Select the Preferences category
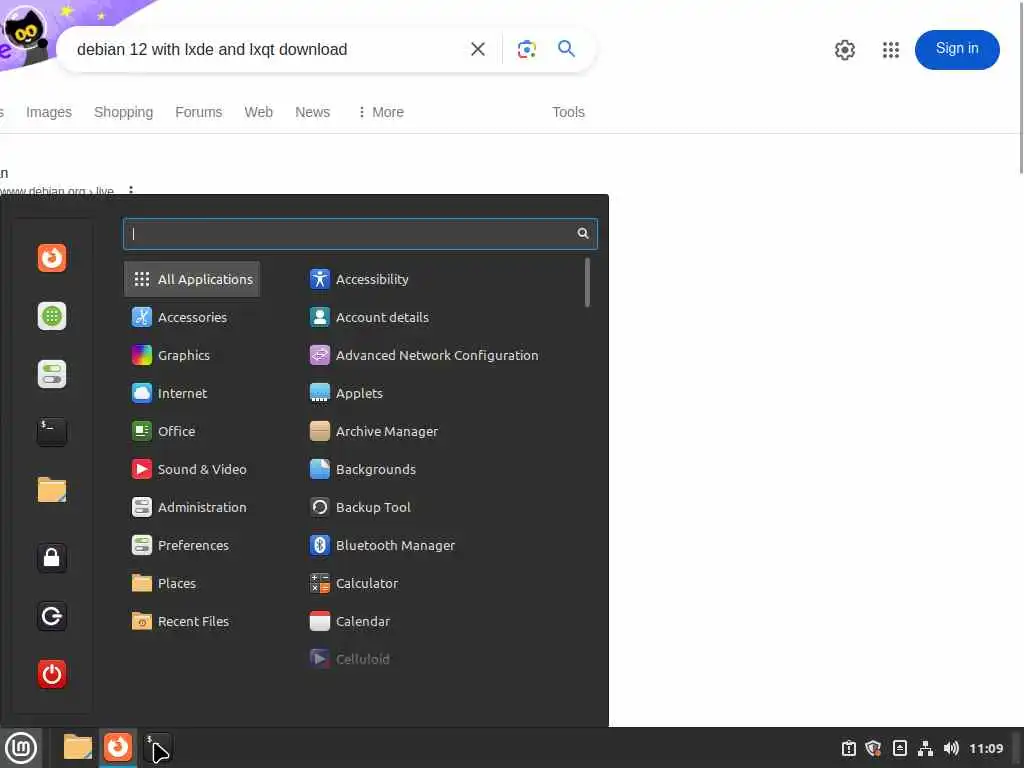This screenshot has height=768, width=1024. pyautogui.click(x=181, y=545)
